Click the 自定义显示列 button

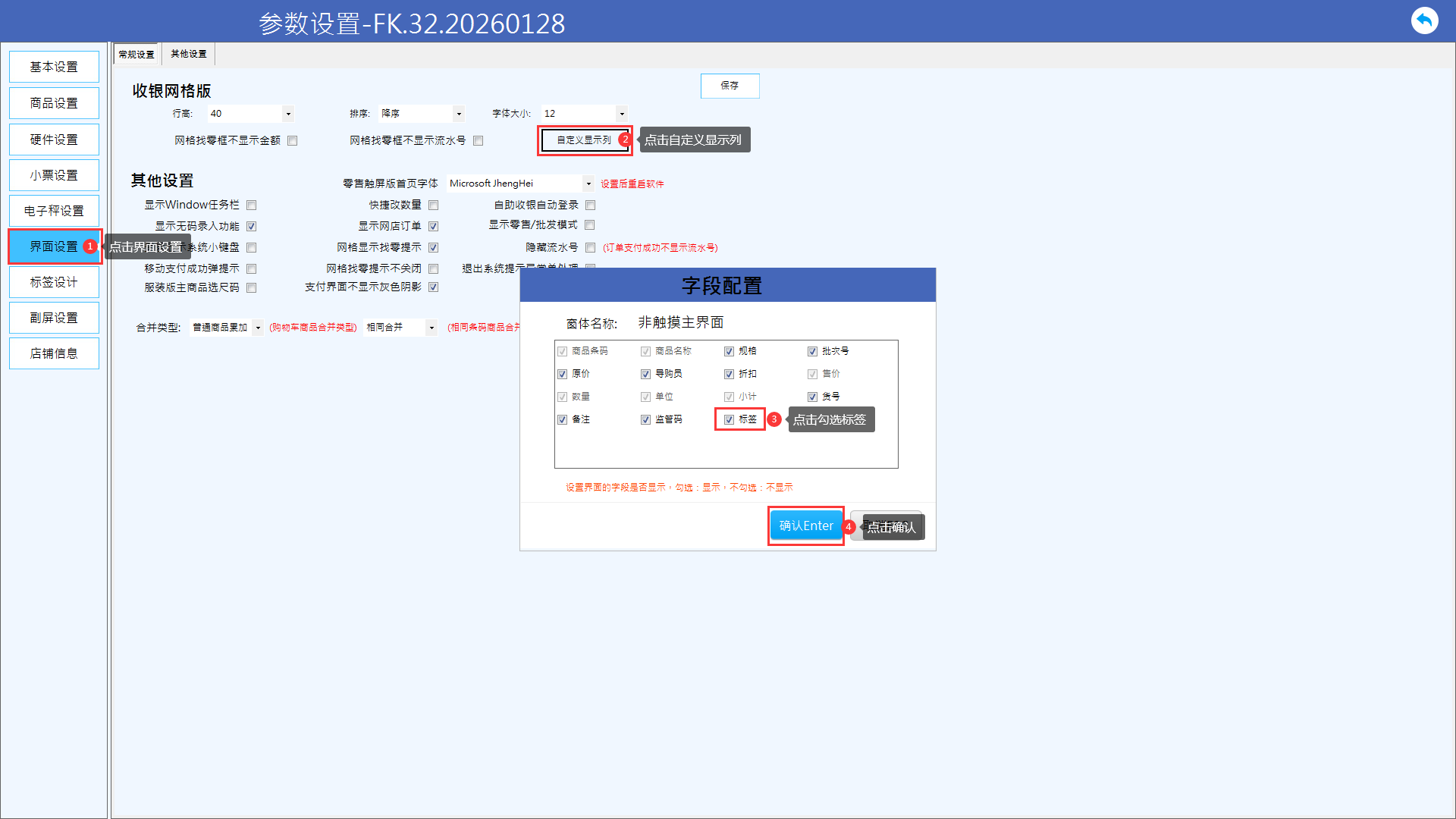[x=584, y=140]
